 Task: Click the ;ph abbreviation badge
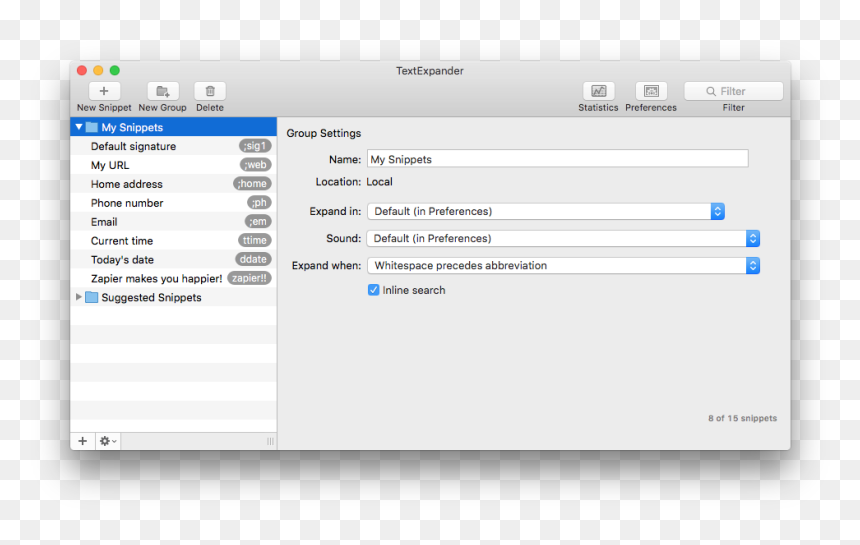(x=259, y=202)
